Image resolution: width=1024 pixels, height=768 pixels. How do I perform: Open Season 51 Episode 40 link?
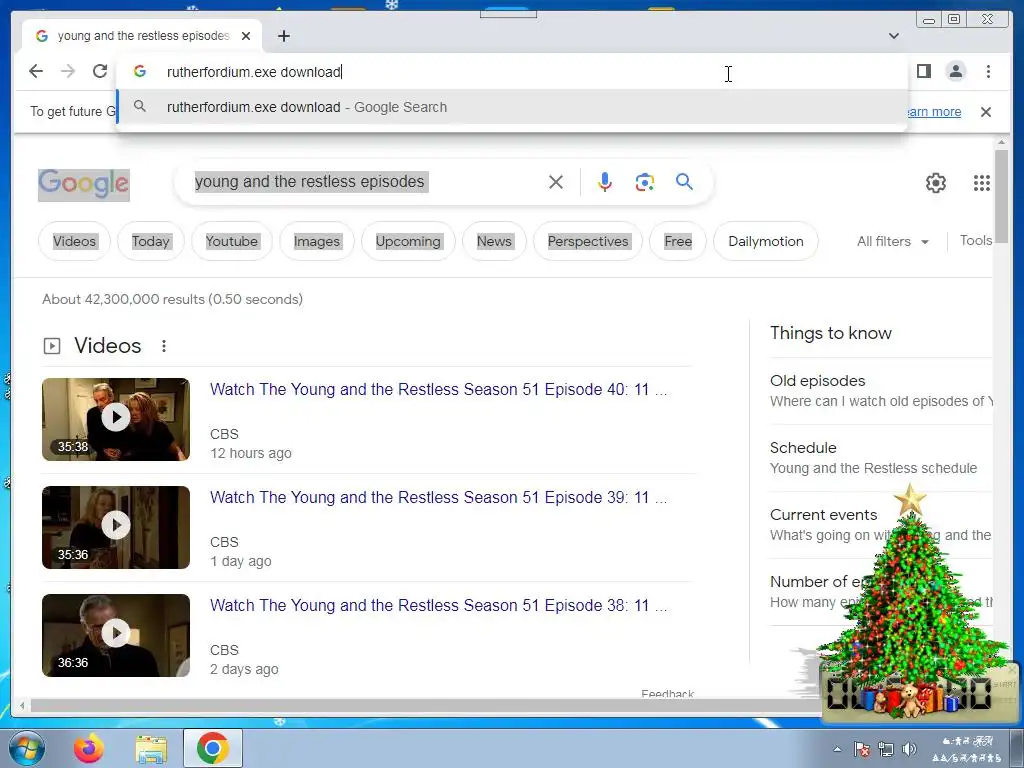pos(438,389)
